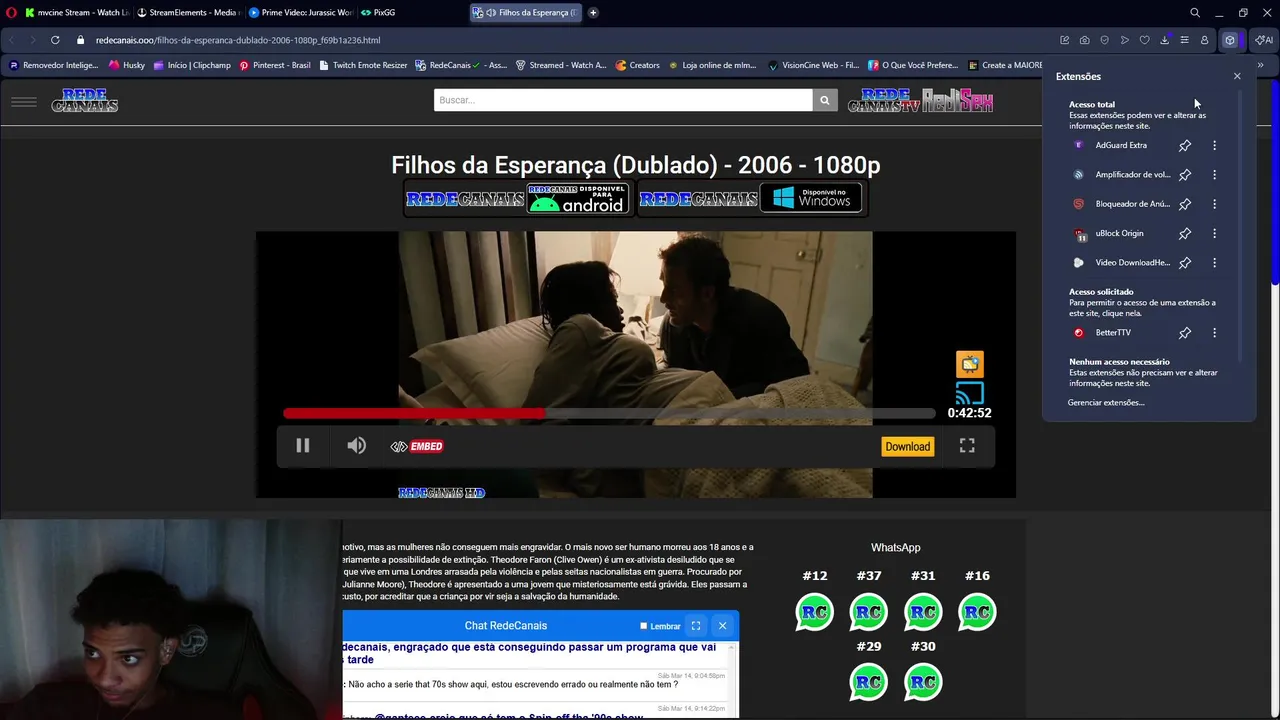
Task: Open the downloads icon in toolbar
Action: pyautogui.click(x=1165, y=40)
